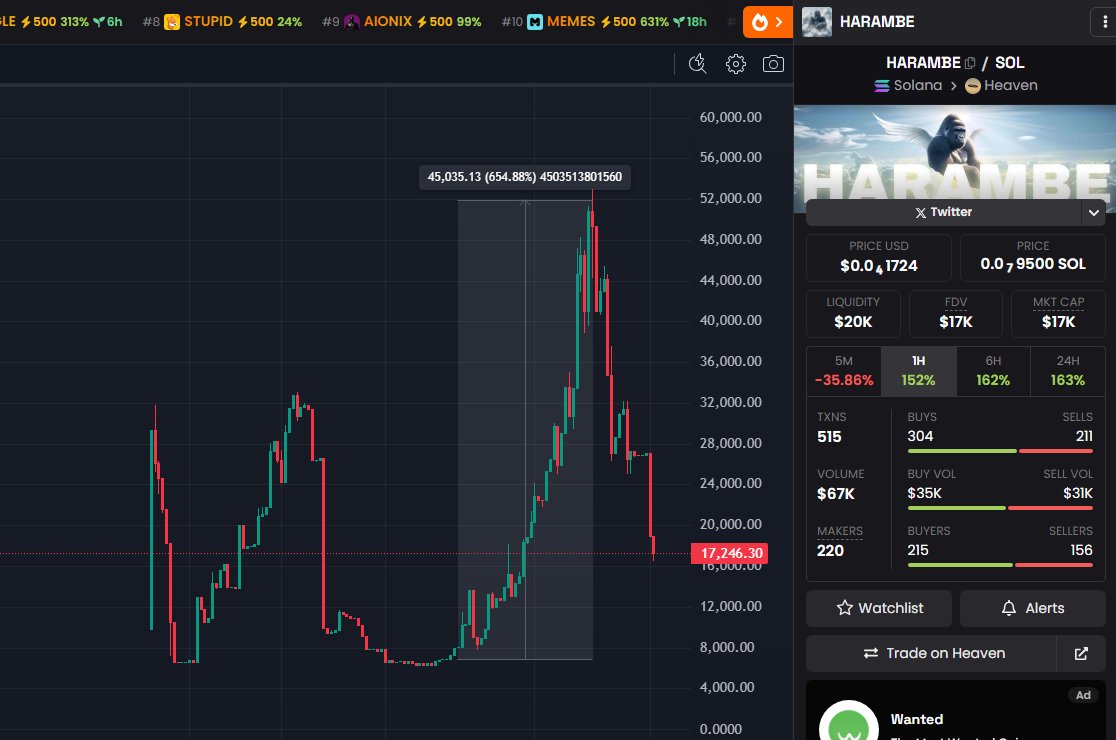Click the PRICE in SOL box
This screenshot has height=740, width=1116.
point(1032,258)
